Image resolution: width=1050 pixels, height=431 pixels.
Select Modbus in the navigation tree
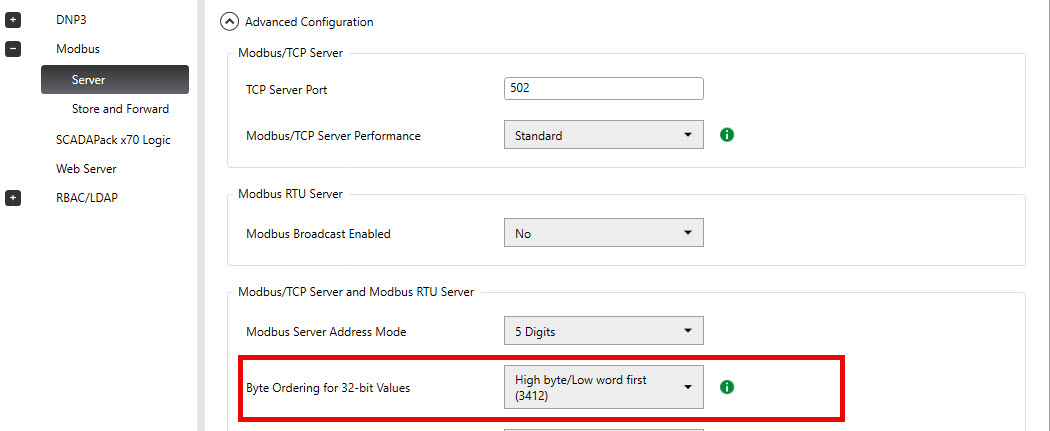coord(78,49)
